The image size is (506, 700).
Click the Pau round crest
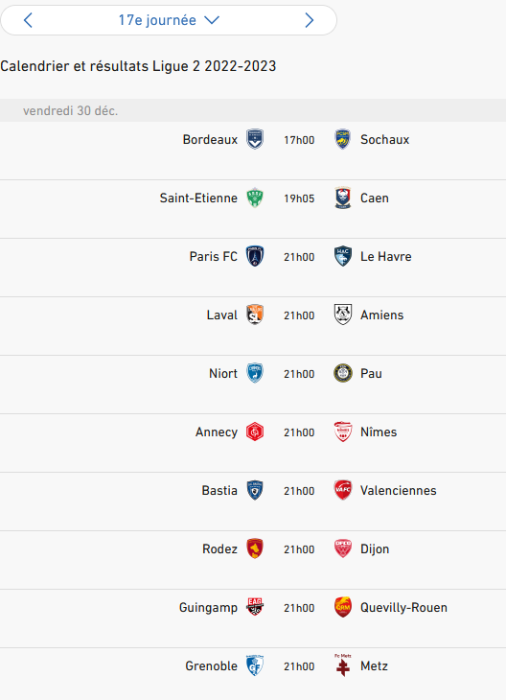click(343, 373)
